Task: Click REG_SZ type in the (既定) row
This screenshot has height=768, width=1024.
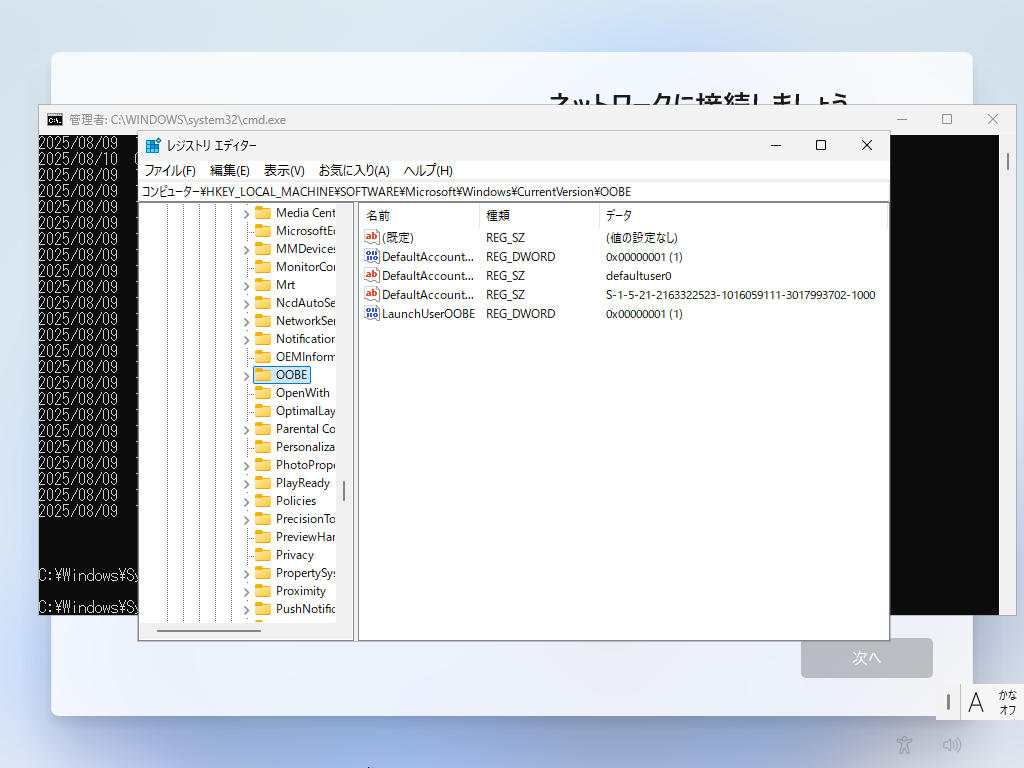Action: pyautogui.click(x=505, y=238)
